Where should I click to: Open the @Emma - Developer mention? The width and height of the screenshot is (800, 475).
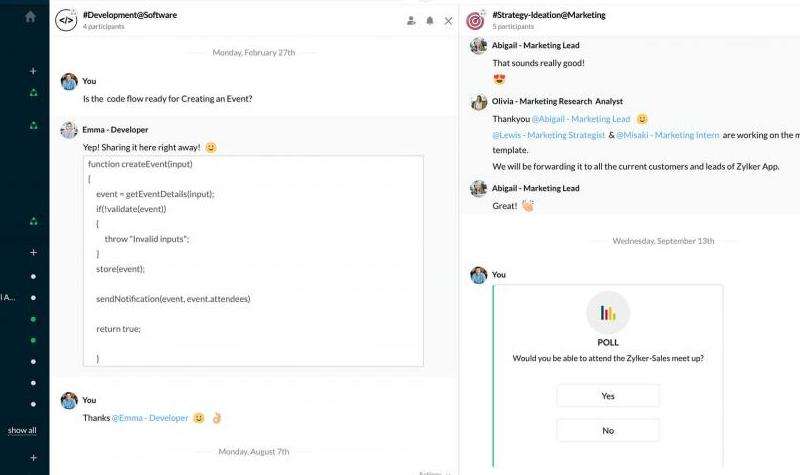[x=149, y=418]
